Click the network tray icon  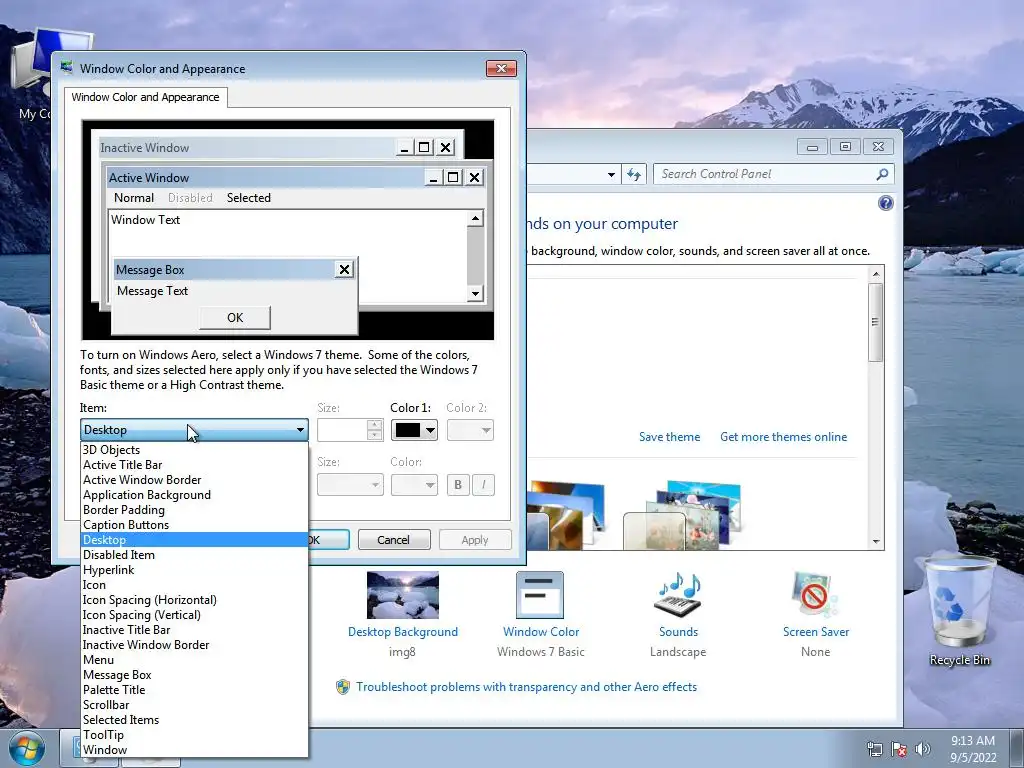tap(874, 749)
